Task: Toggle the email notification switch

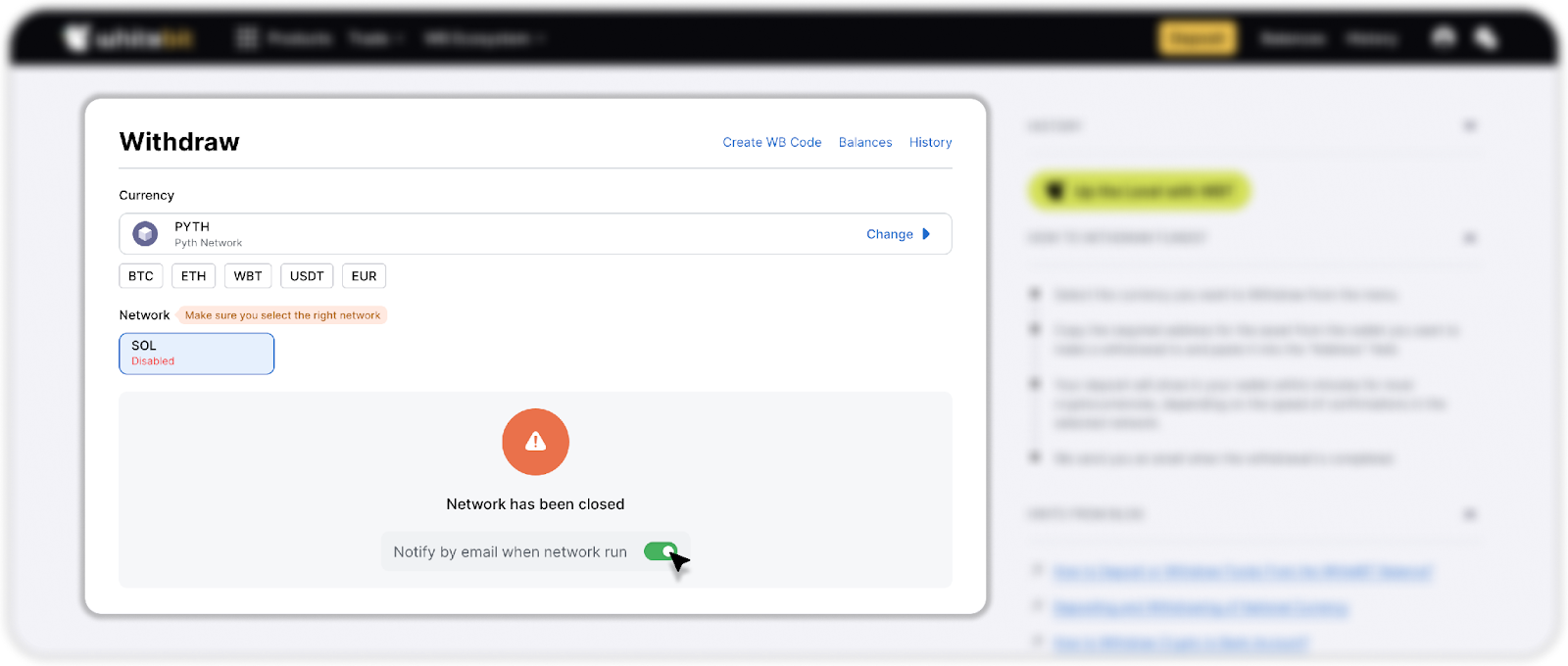Action: (x=661, y=551)
